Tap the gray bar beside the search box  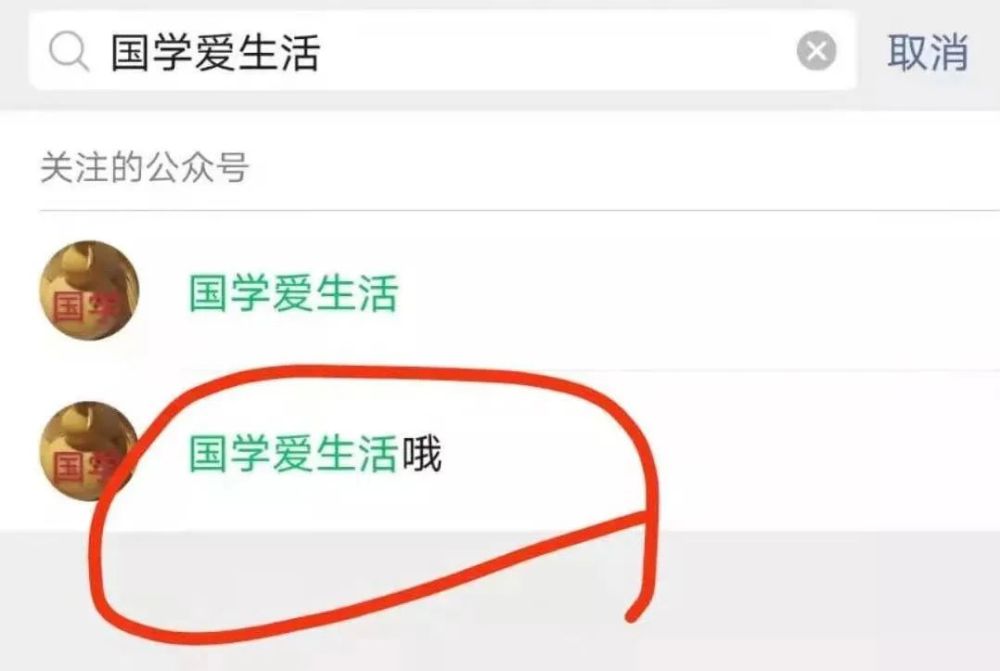click(x=867, y=52)
